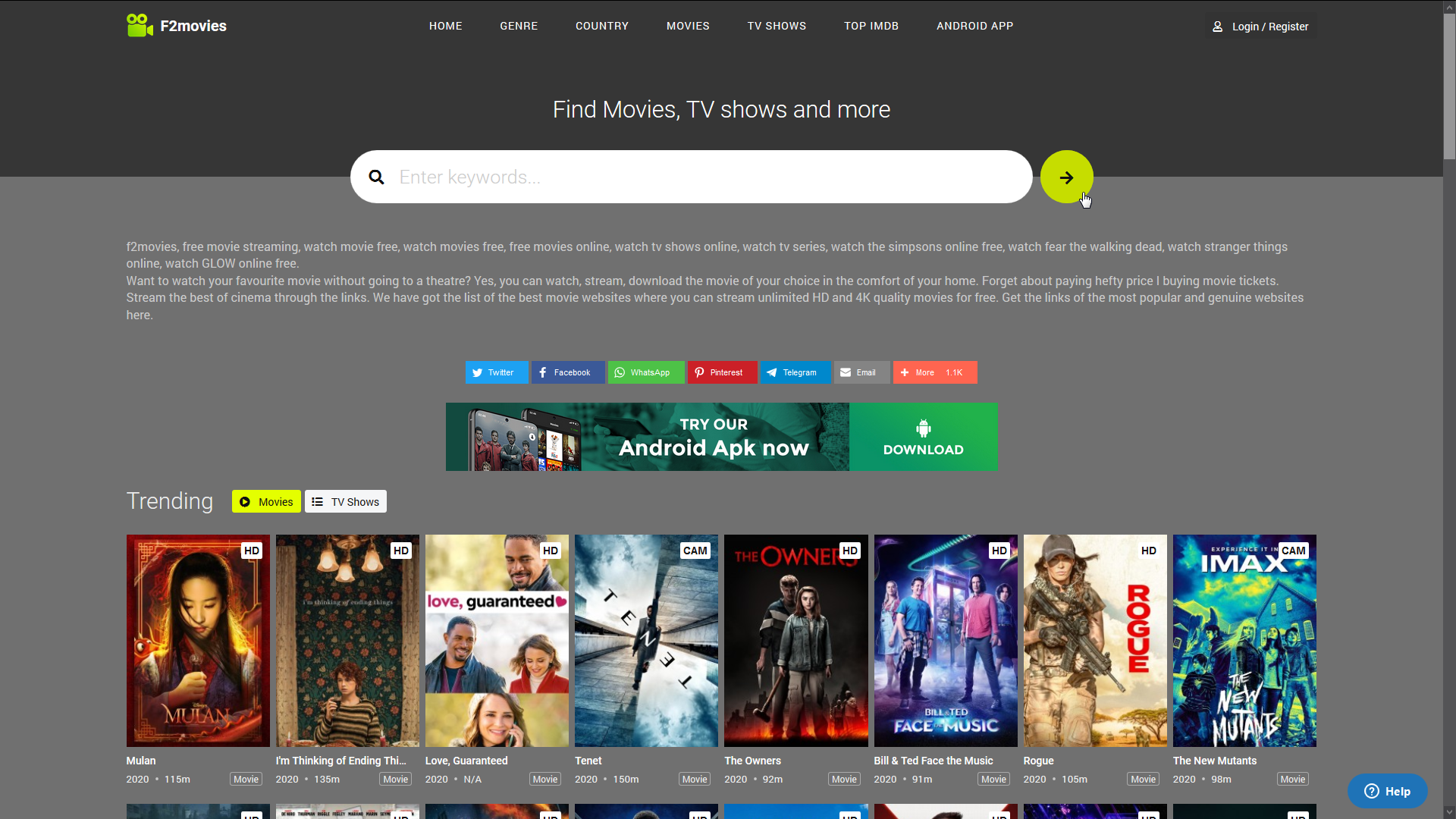Go to MOVIES in navigation
The height and width of the screenshot is (819, 1456).
[x=688, y=26]
